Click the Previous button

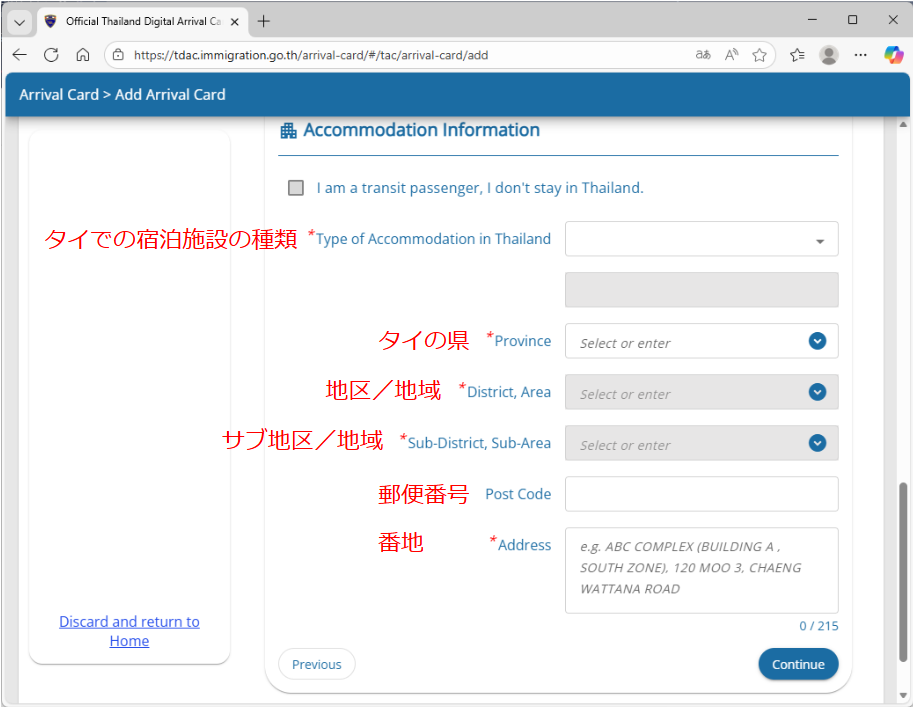tap(316, 664)
